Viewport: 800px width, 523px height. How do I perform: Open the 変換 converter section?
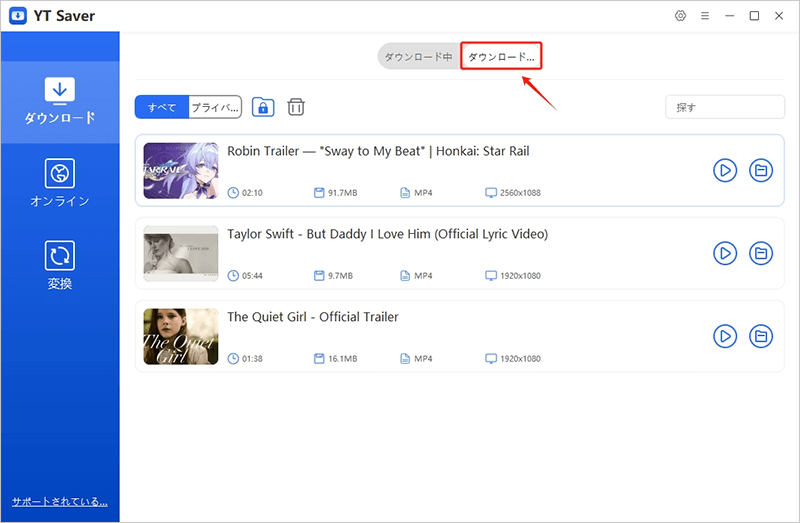point(60,266)
